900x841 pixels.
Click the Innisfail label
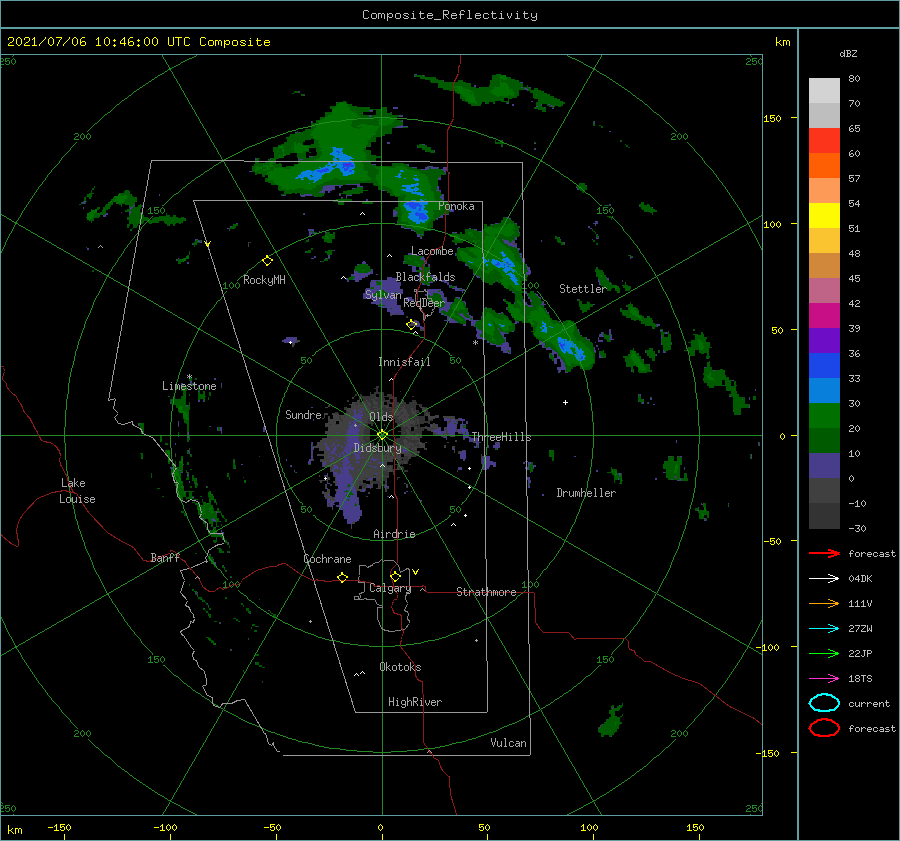click(x=404, y=362)
